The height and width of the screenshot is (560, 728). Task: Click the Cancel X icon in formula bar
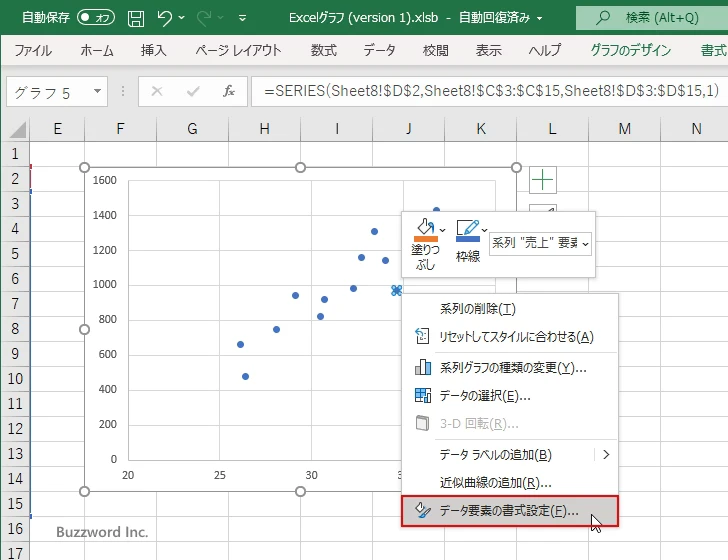(157, 91)
